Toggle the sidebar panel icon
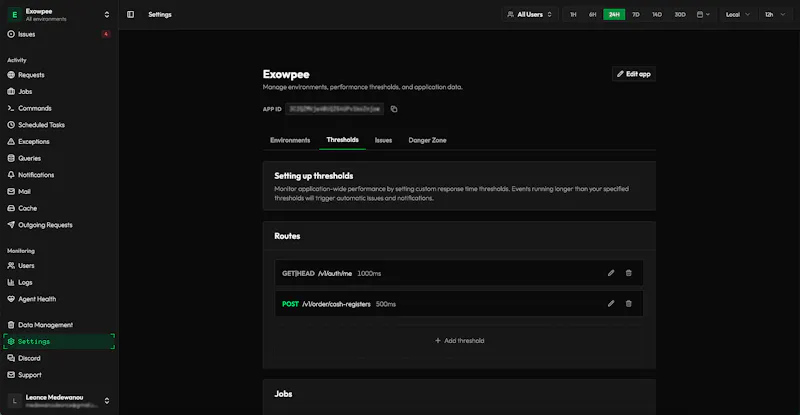Viewport: 800px width, 415px height. click(x=131, y=14)
